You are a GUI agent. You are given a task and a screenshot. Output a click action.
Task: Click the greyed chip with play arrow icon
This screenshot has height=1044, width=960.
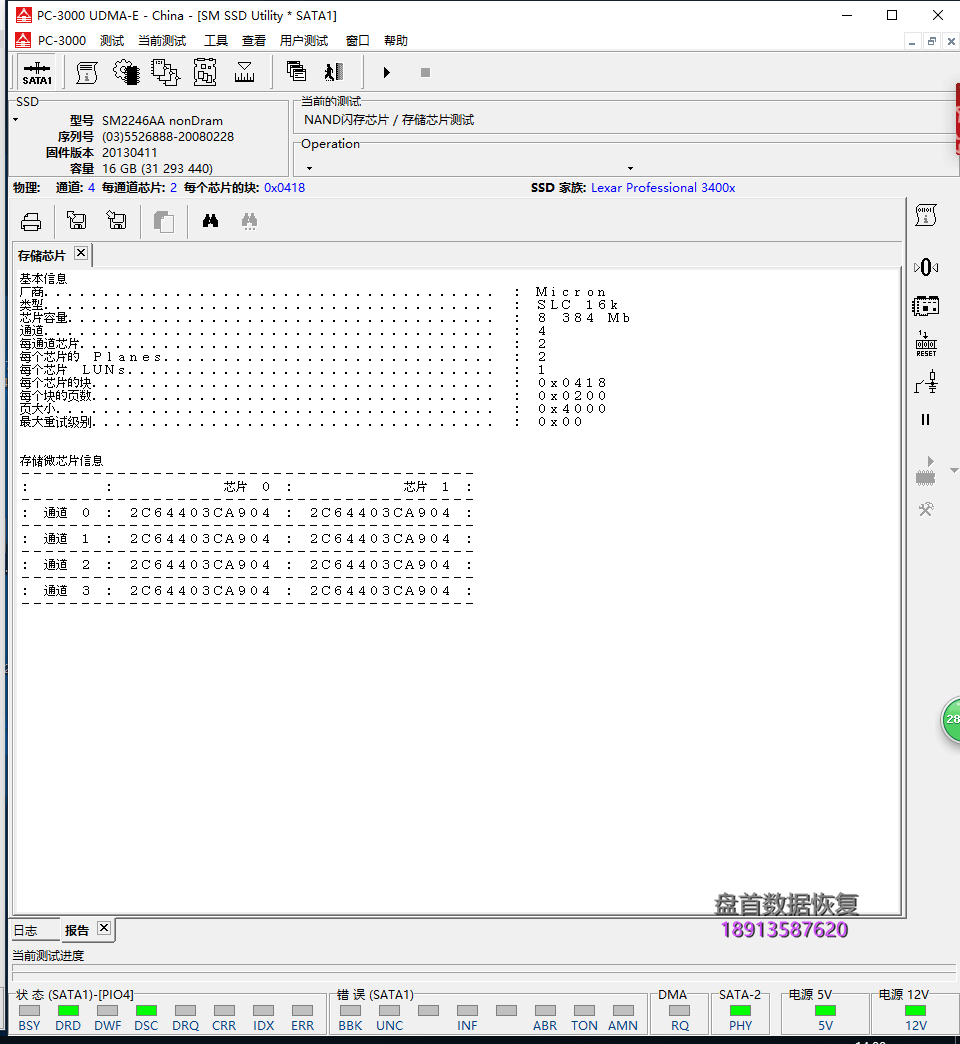(x=926, y=471)
